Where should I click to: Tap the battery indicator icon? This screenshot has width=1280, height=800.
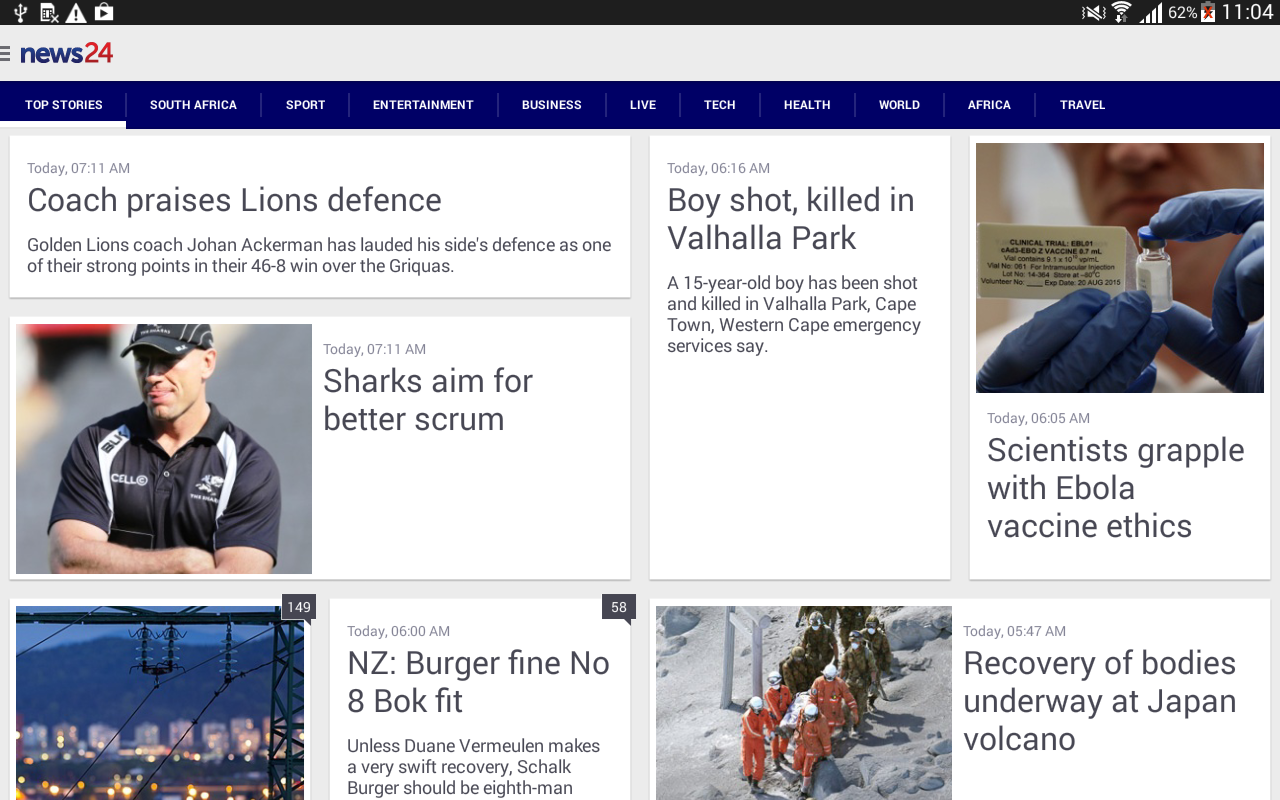click(1208, 12)
